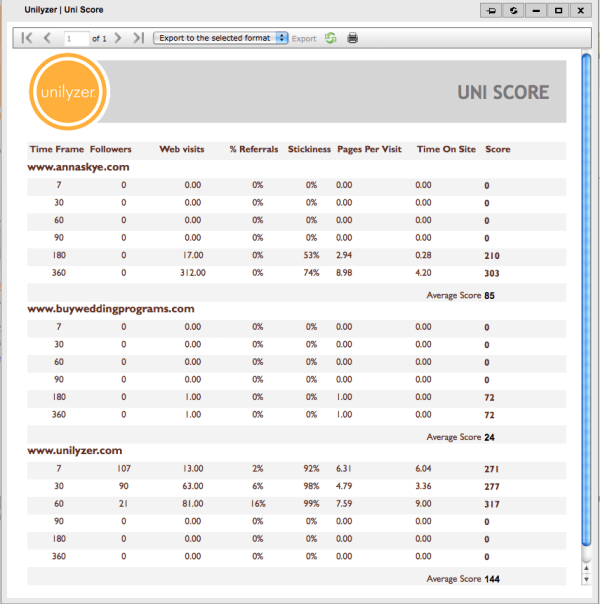Screen dimensions: 600x604
Task: Click stickiness value 98%
Action: [x=311, y=486]
